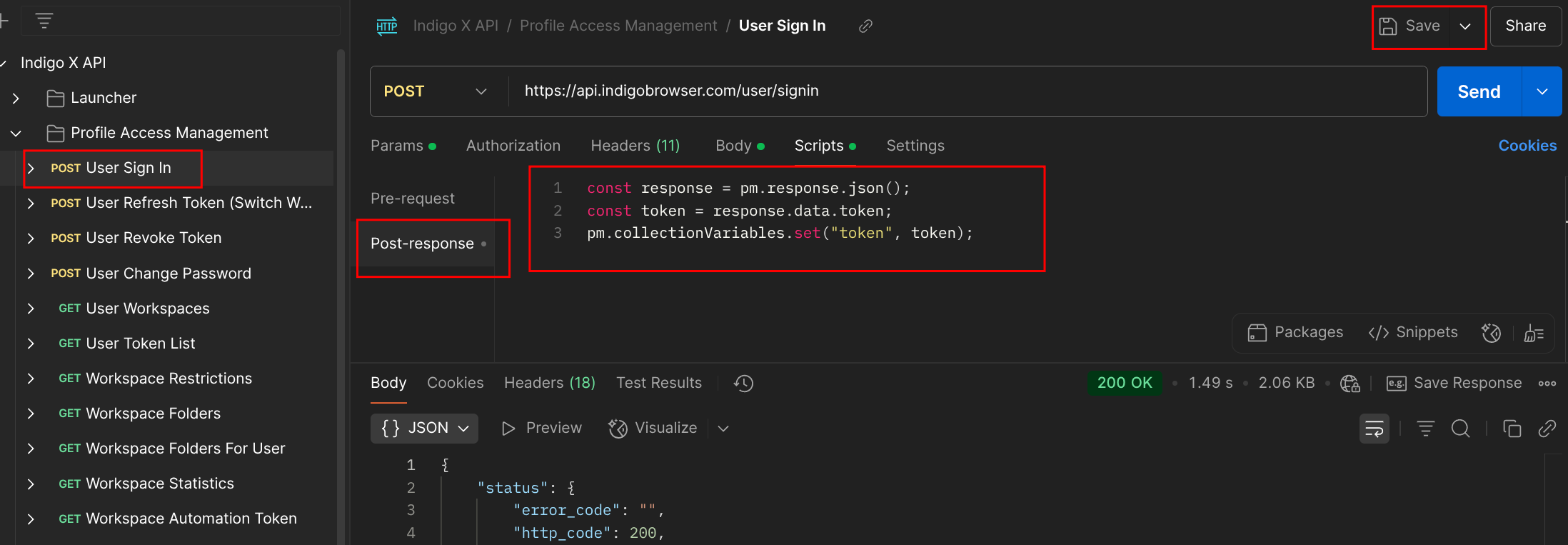The image size is (1568, 545).
Task: Click the Postbot AI icon in script toolbar
Action: pyautogui.click(x=1491, y=333)
